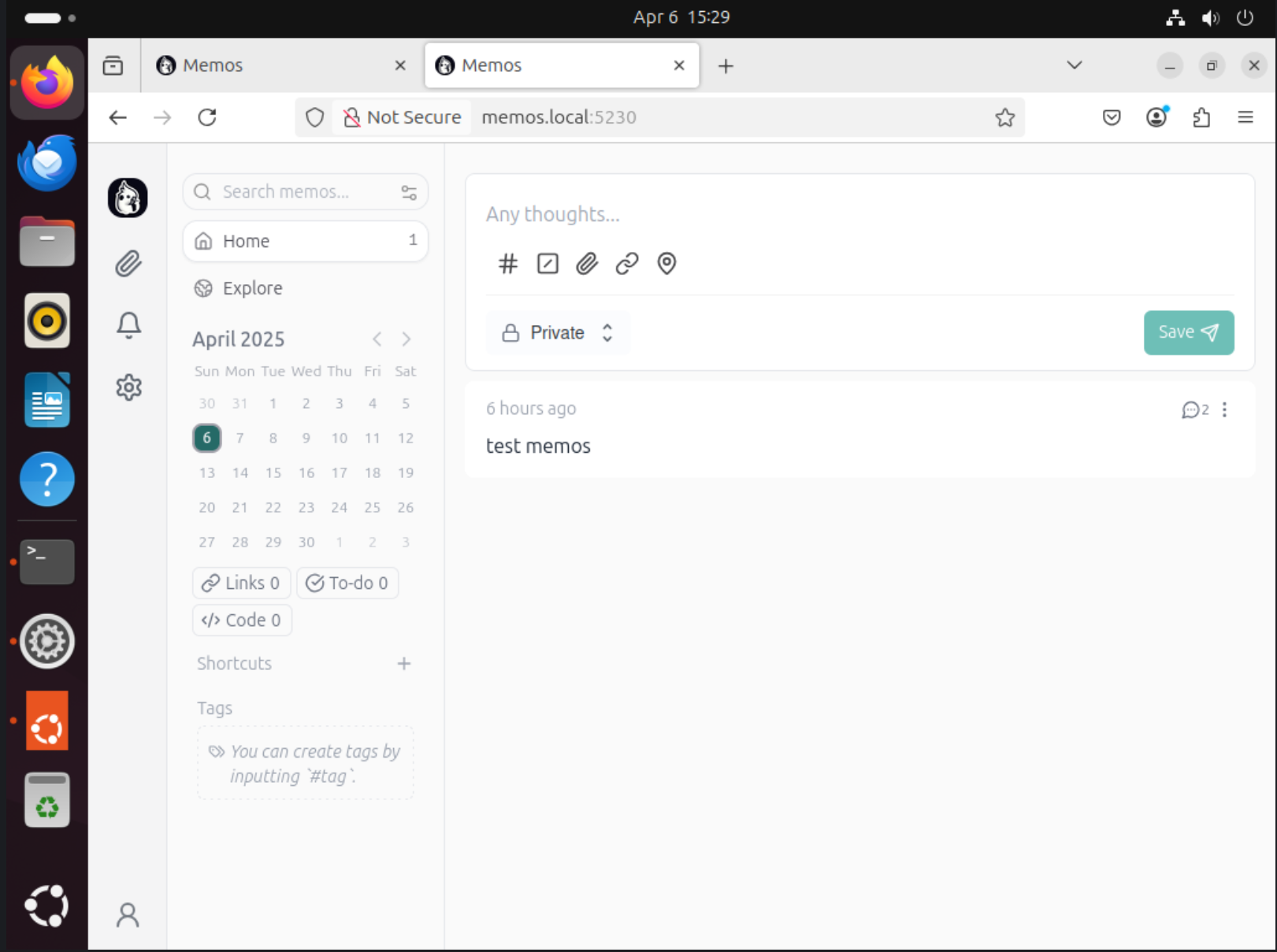Launch Terminal from the dock

point(47,561)
